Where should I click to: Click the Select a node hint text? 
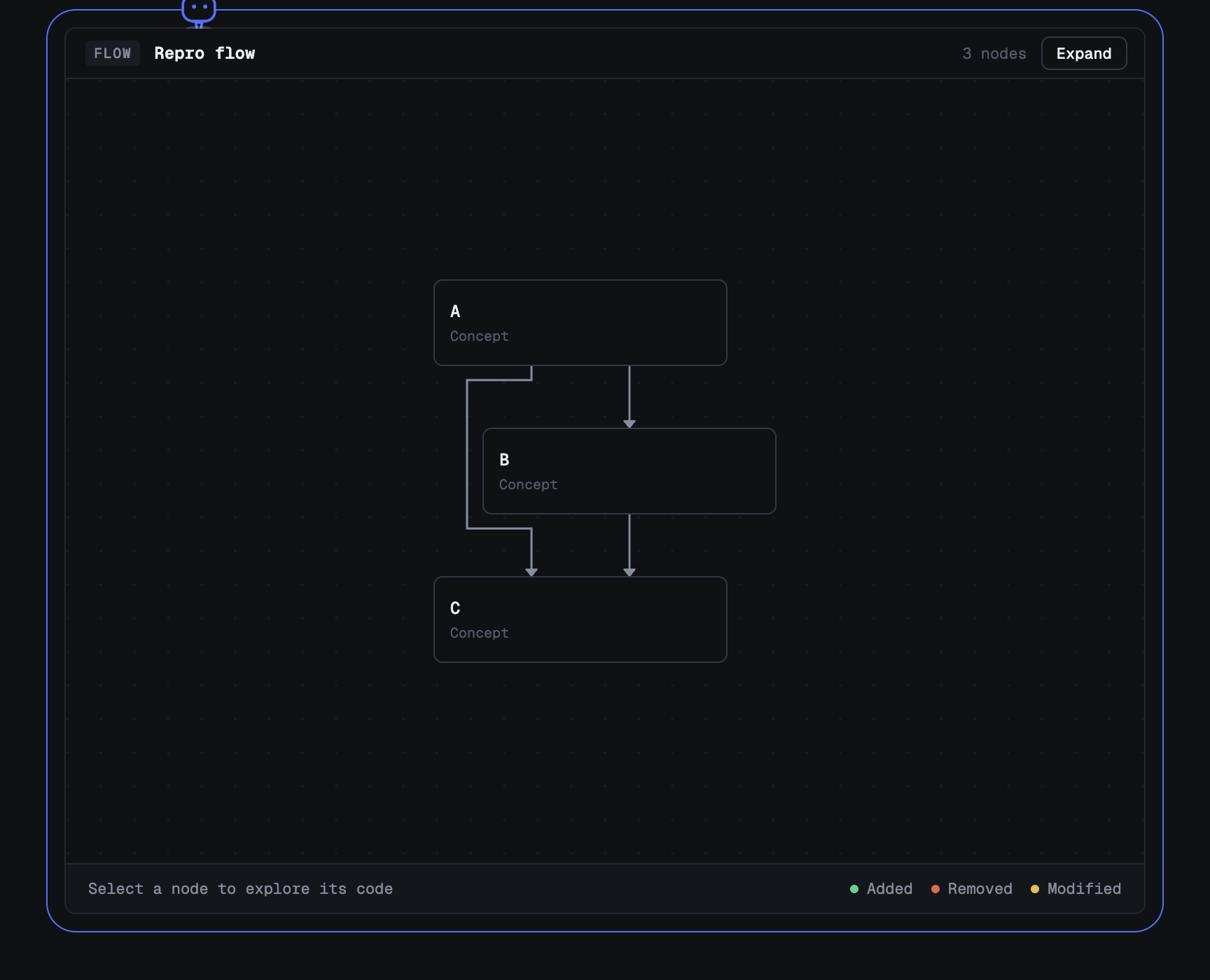240,889
